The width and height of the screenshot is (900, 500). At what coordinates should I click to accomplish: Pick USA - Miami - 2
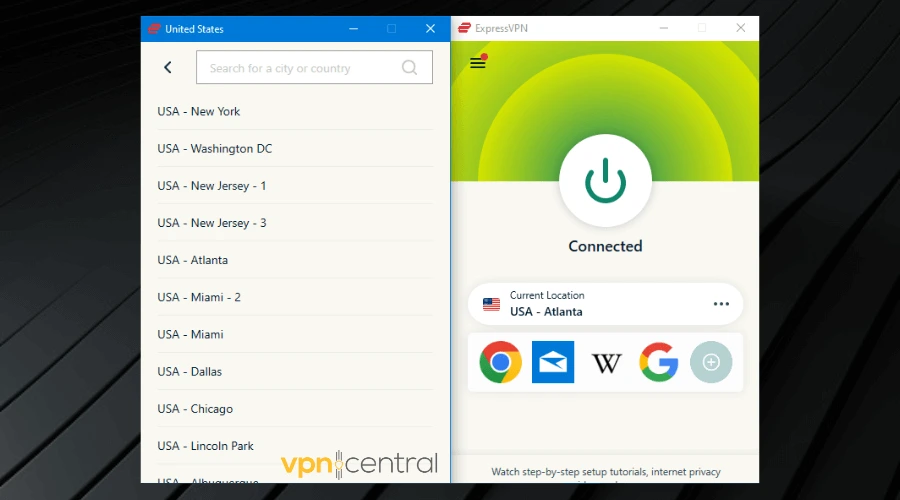click(295, 297)
